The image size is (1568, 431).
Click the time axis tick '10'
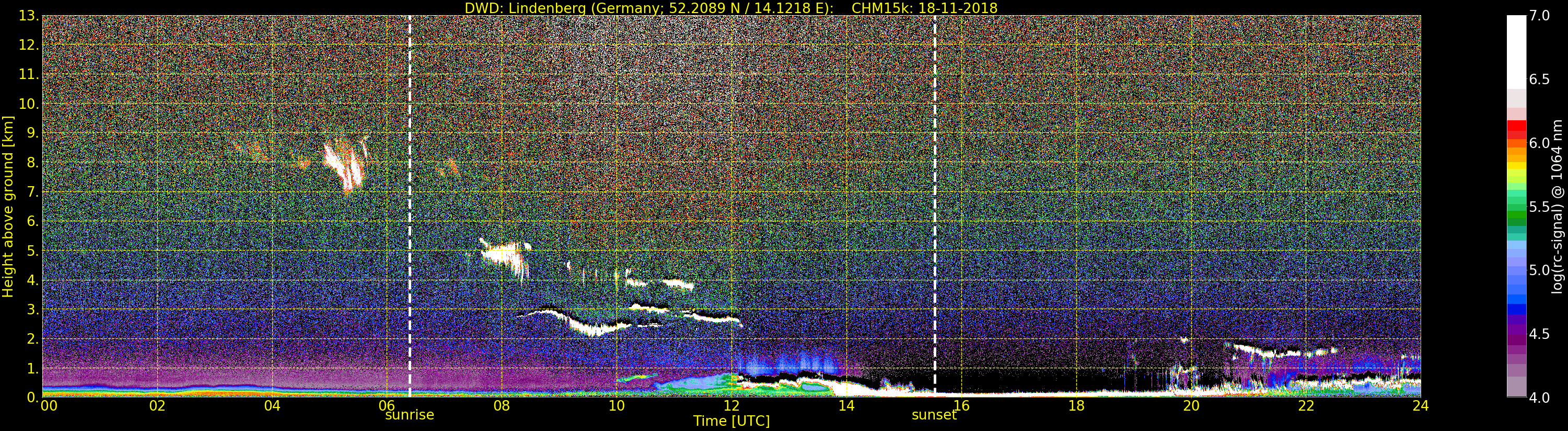(617, 405)
